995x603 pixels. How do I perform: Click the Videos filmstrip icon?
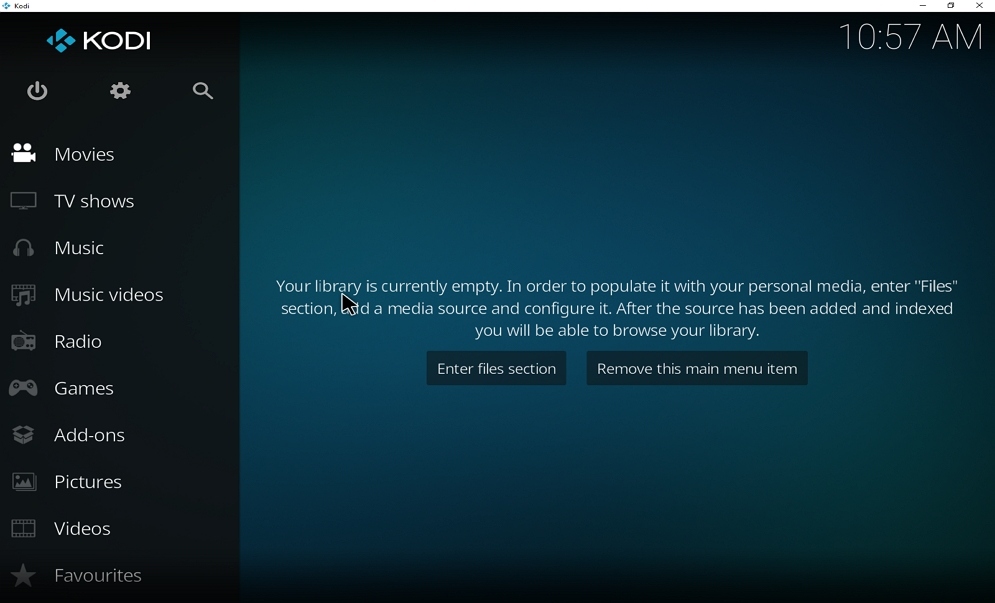(23, 528)
